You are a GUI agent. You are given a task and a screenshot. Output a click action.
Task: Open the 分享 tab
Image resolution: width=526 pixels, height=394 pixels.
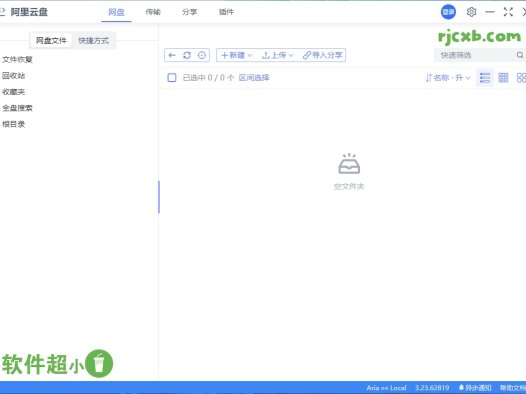(190, 12)
